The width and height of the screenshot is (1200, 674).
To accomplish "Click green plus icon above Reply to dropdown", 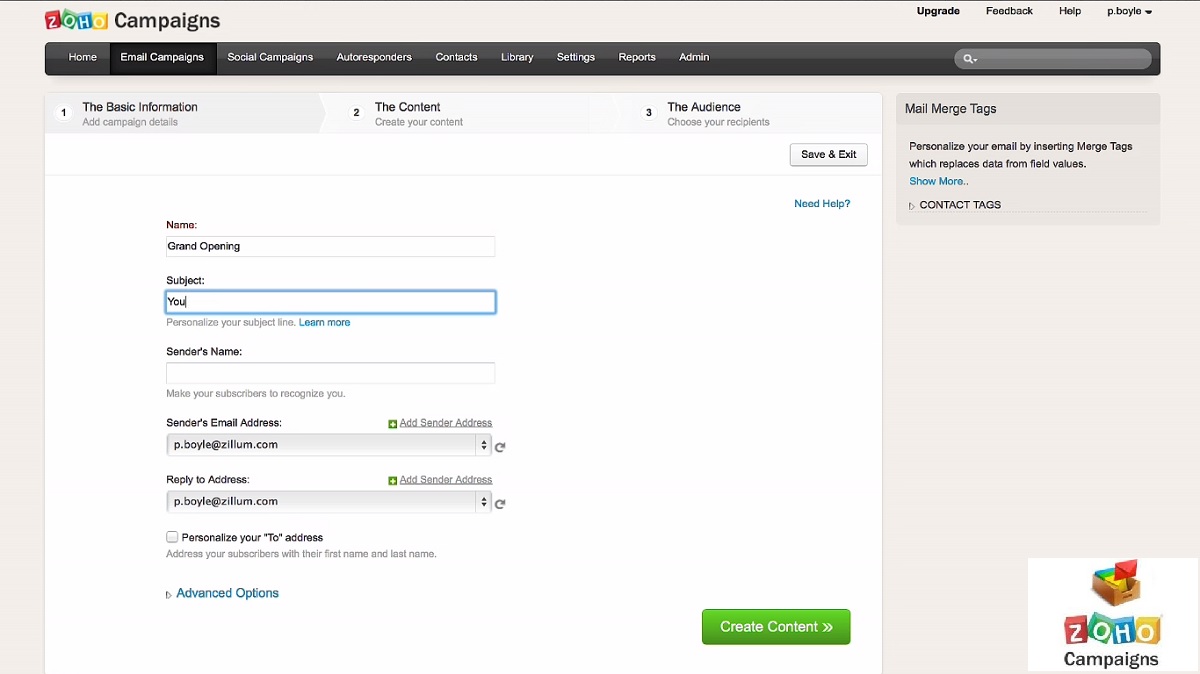I will (393, 481).
